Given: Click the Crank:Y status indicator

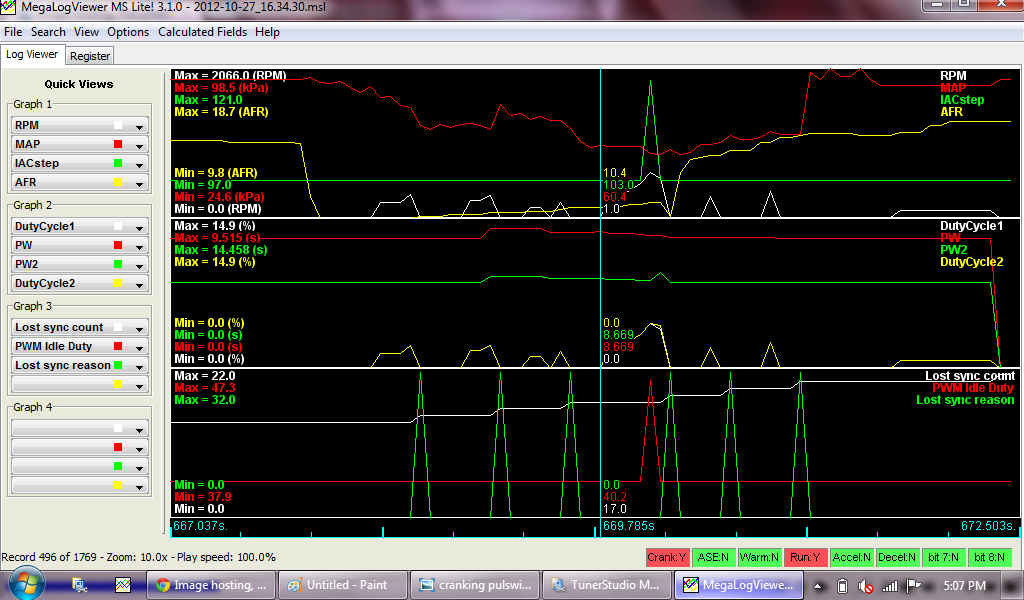Looking at the screenshot, I should [x=666, y=557].
